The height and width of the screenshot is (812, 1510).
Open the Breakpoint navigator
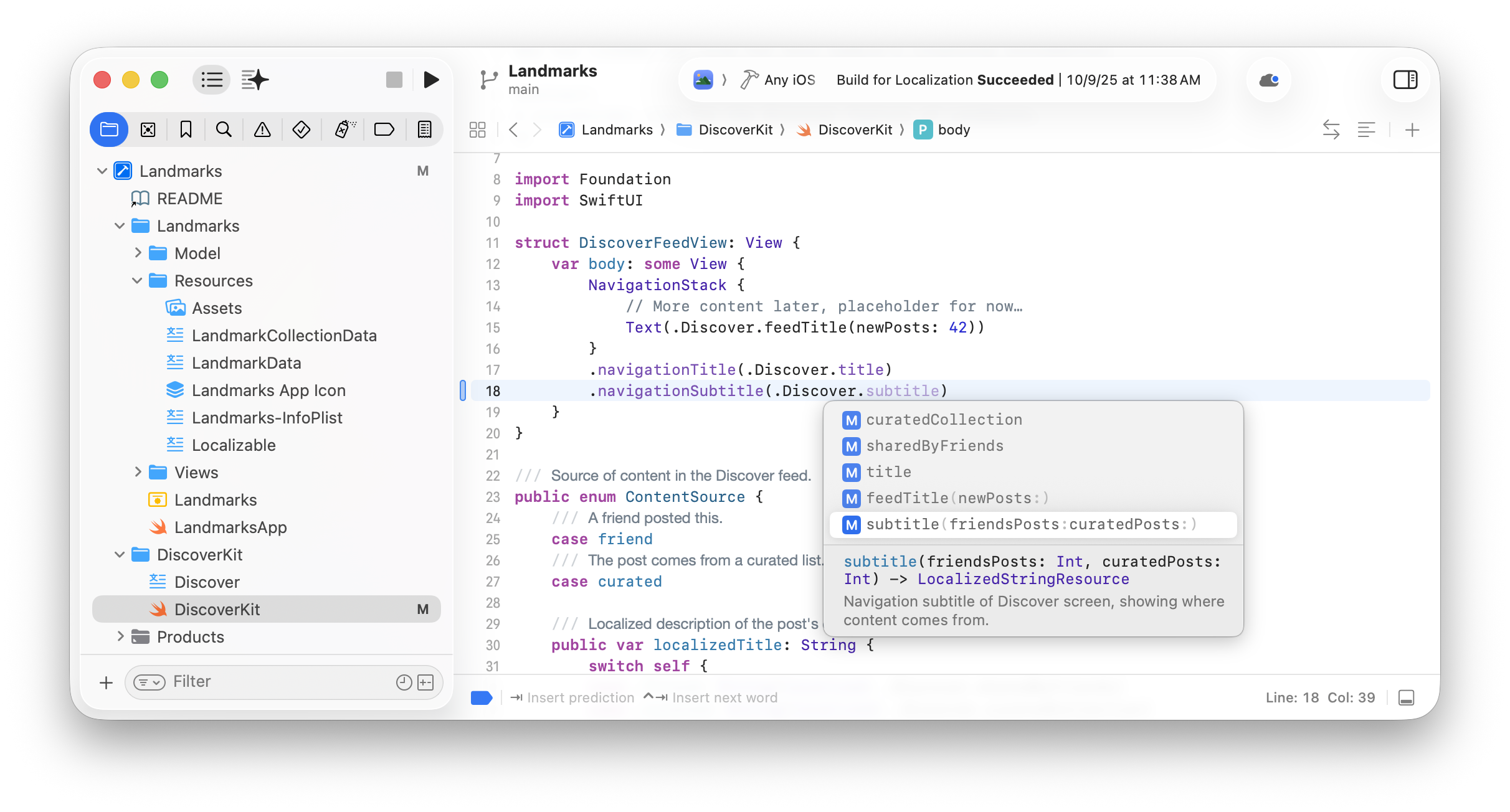point(384,130)
